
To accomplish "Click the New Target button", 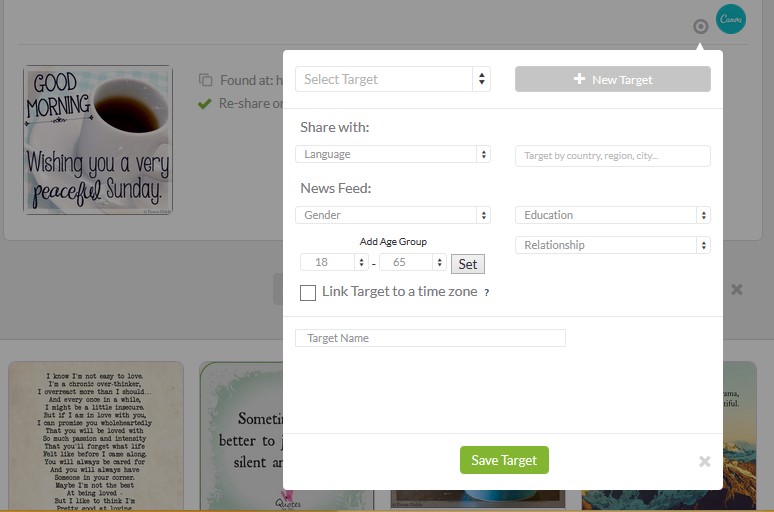I will [613, 79].
